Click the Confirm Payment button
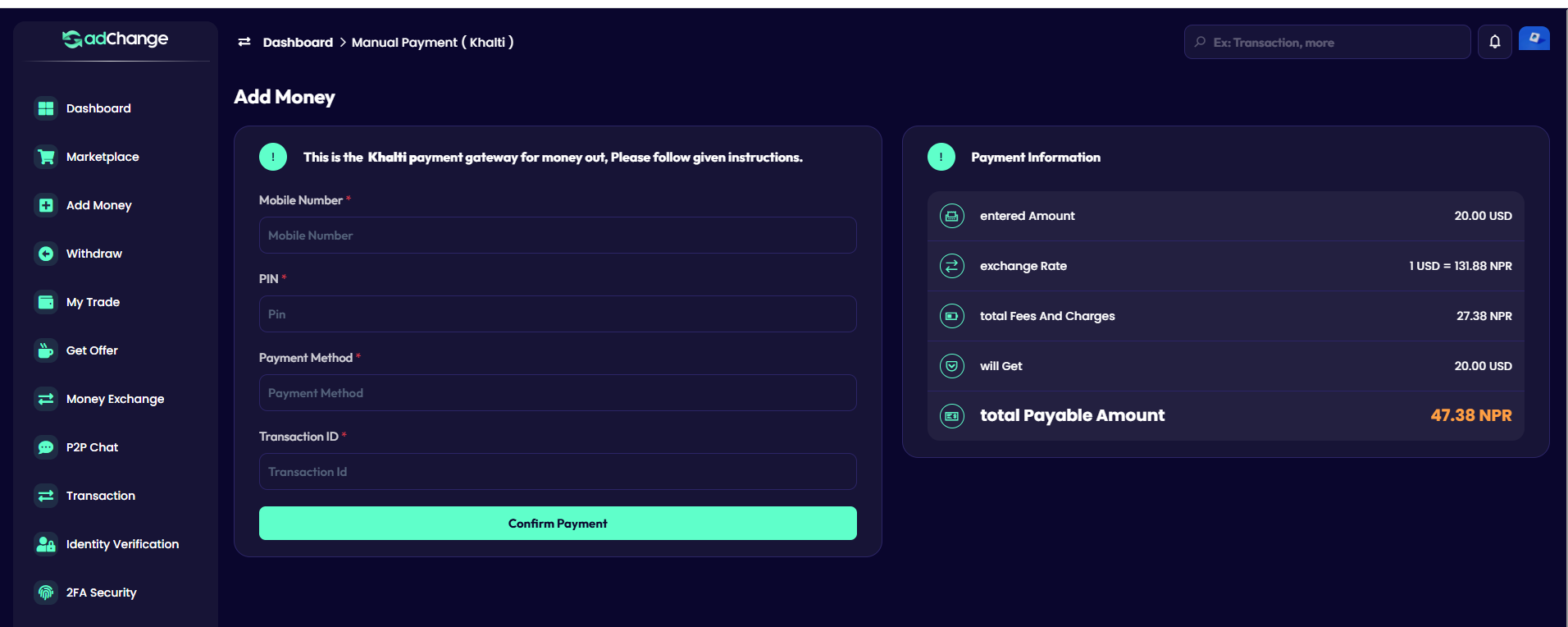The height and width of the screenshot is (627, 1568). click(x=558, y=524)
